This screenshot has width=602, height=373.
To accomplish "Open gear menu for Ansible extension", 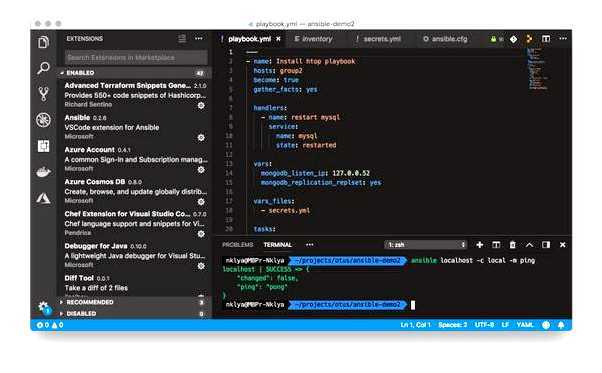I will [x=201, y=137].
